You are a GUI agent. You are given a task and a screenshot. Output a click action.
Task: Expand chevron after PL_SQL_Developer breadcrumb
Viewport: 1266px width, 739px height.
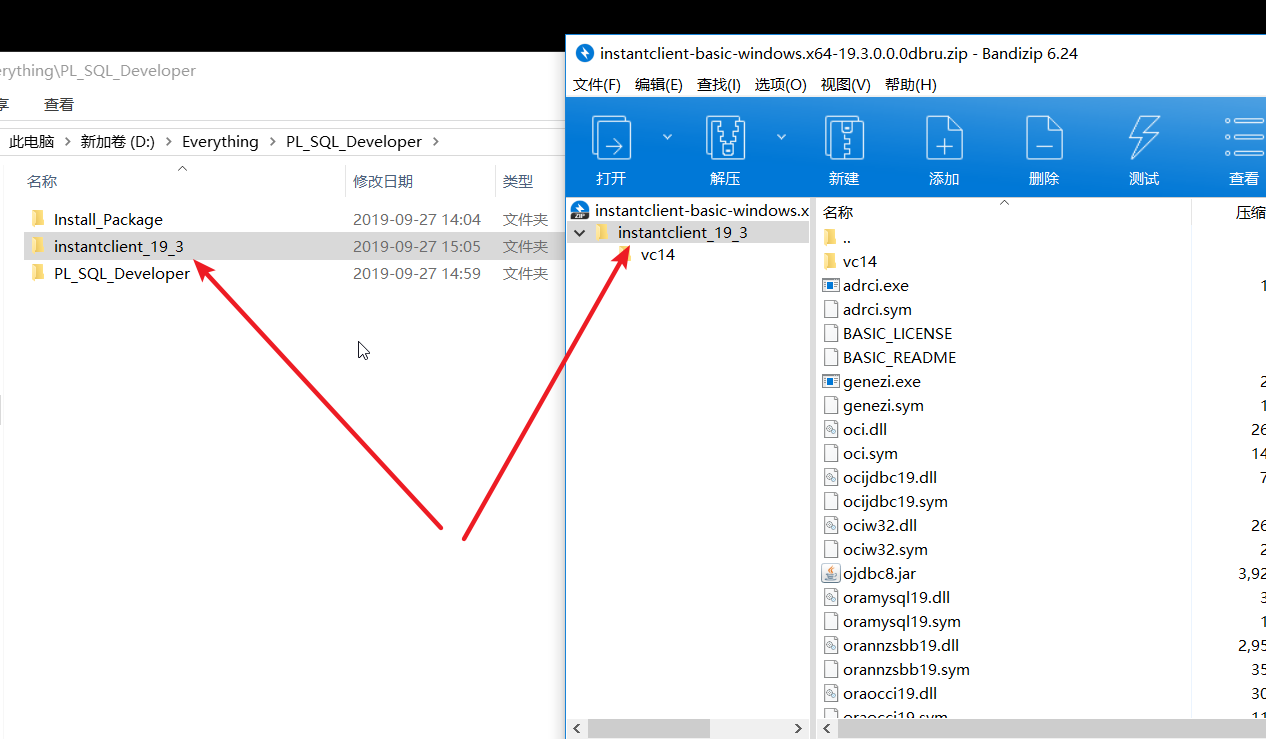click(435, 141)
